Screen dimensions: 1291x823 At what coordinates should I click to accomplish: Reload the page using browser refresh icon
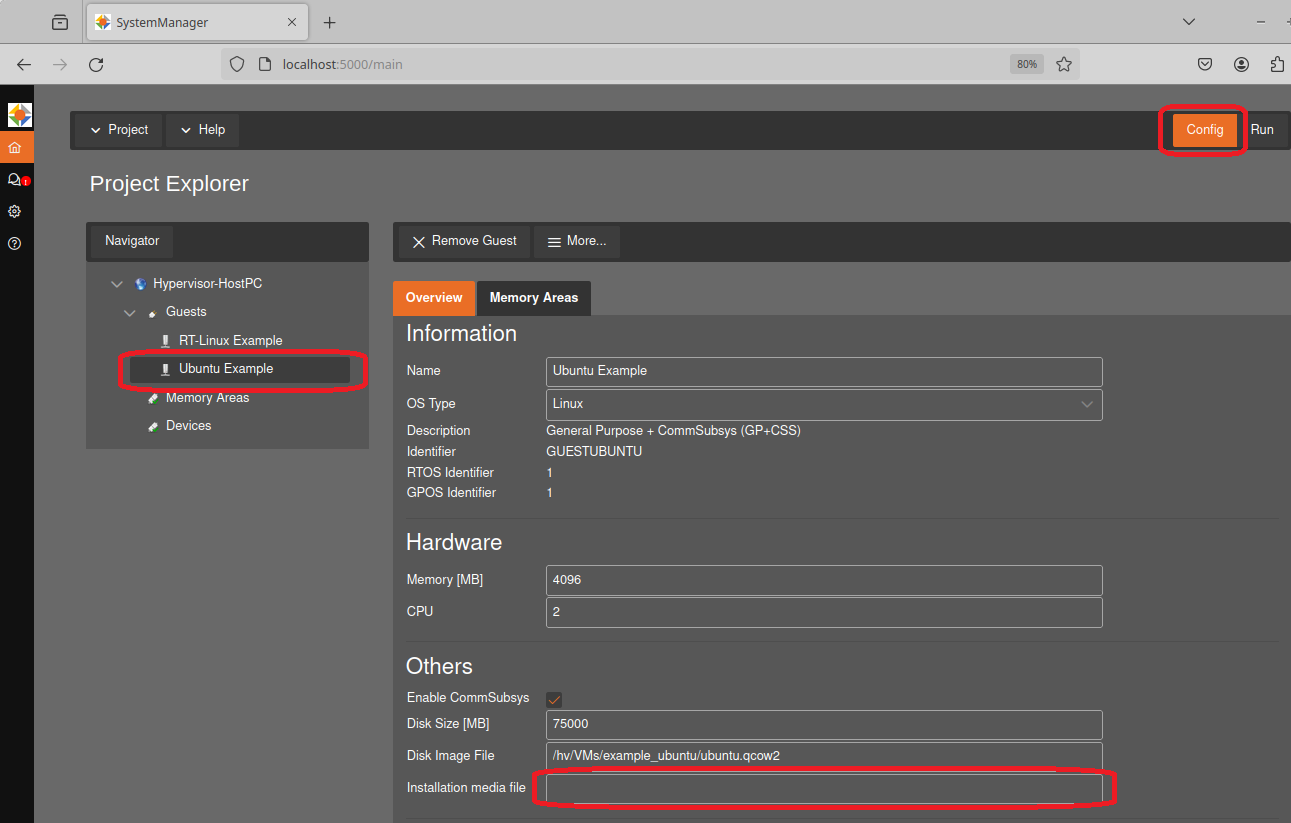coord(96,64)
